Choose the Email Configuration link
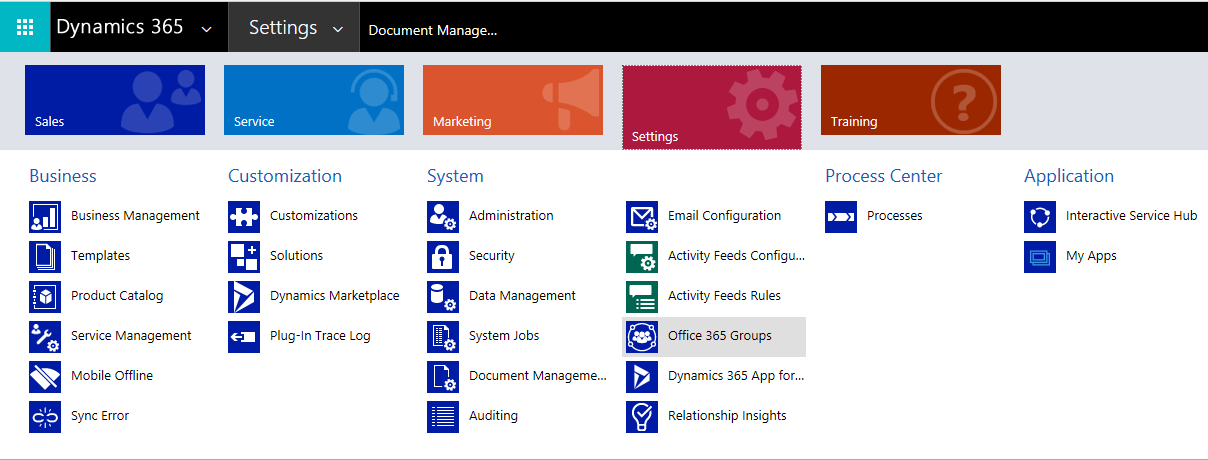Image resolution: width=1208 pixels, height=460 pixels. (725, 216)
